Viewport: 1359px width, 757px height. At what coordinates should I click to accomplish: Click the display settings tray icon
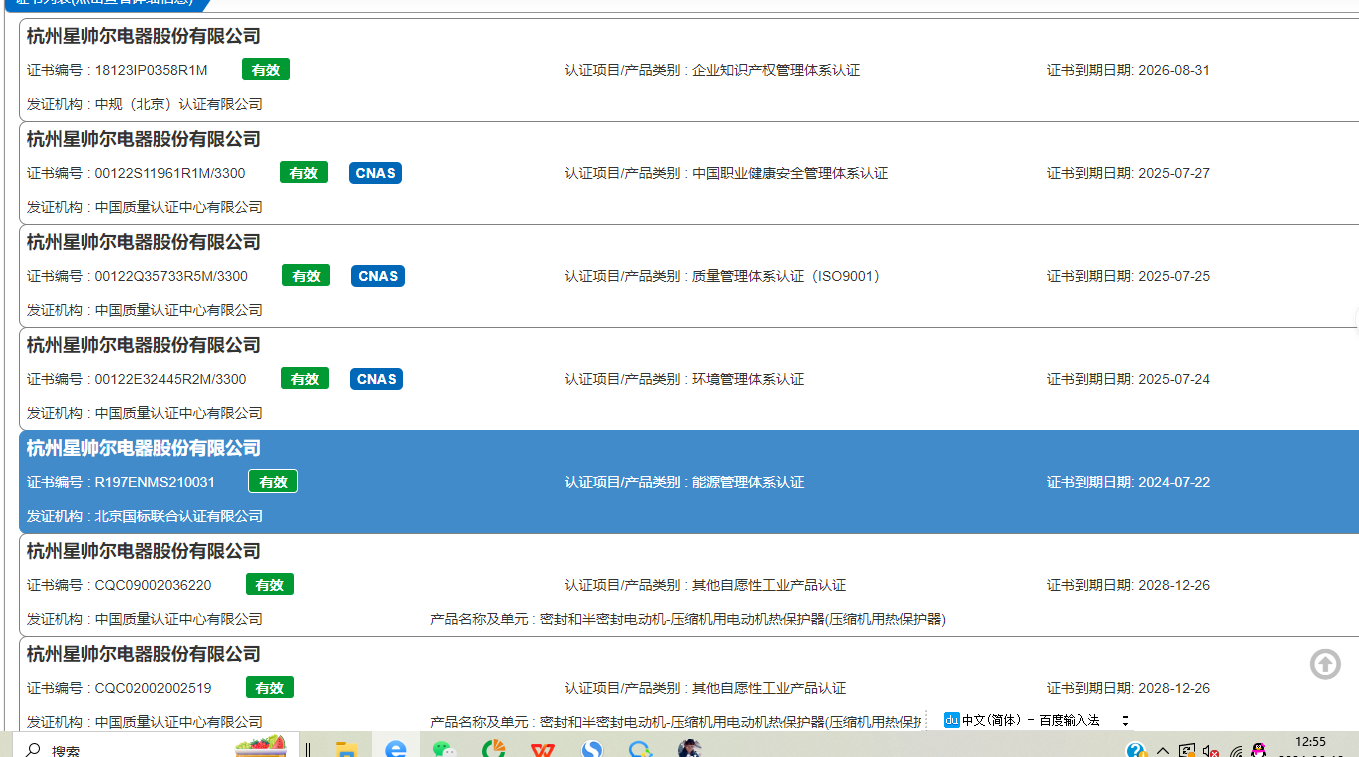click(1187, 750)
